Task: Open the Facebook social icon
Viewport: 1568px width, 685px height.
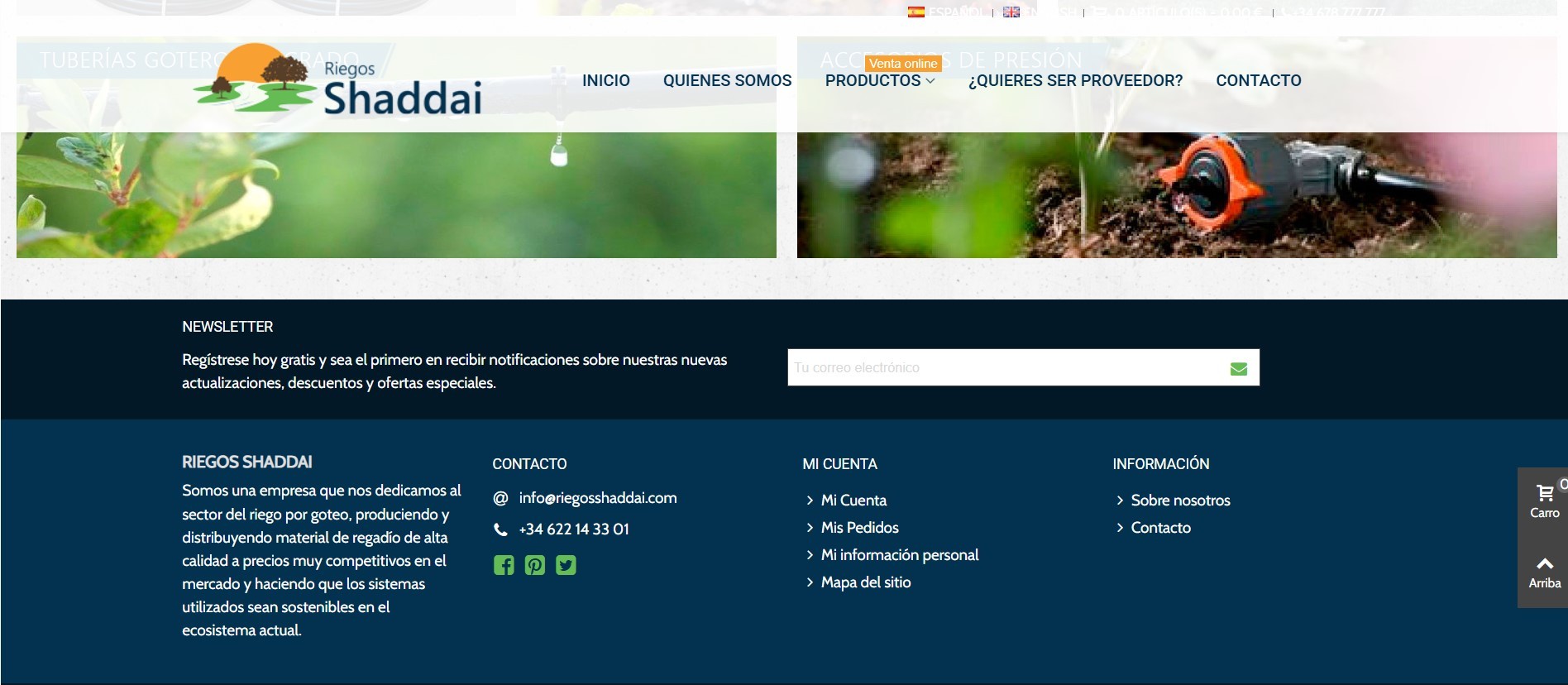Action: (504, 565)
